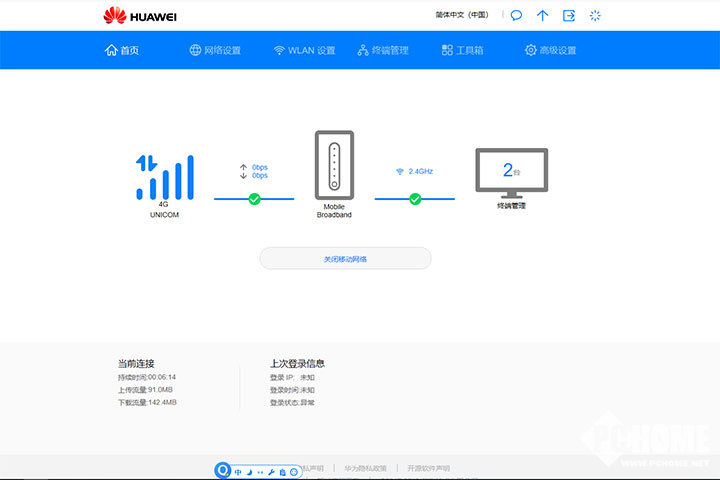Toggle the 中 language mode in input toolbar

pos(238,471)
